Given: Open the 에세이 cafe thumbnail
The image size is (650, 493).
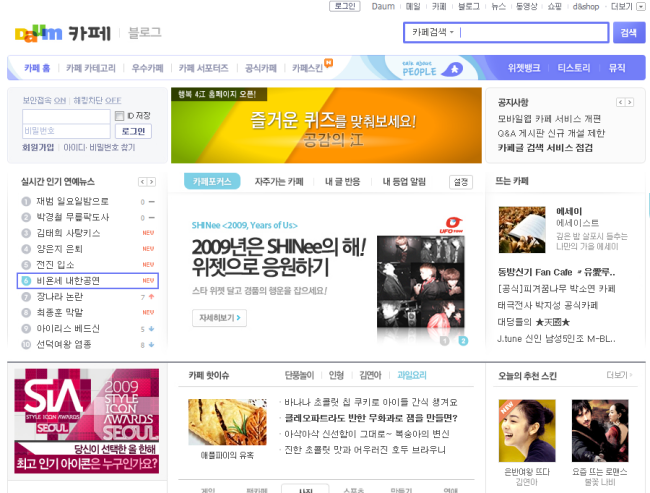Looking at the screenshot, I should (x=522, y=230).
